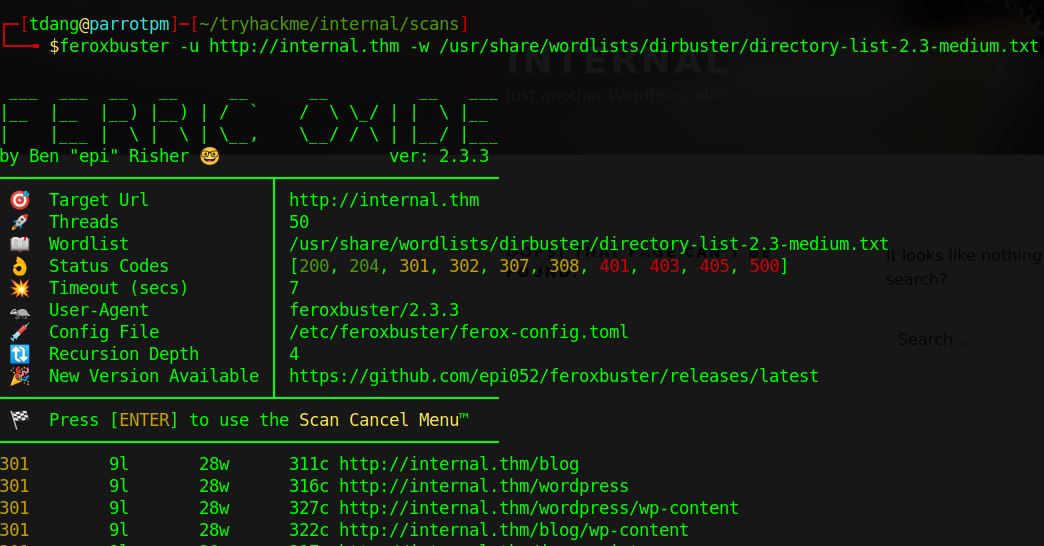Open the internal.thm/blog/wp-content result URL
1044x546 pixels.
513,530
